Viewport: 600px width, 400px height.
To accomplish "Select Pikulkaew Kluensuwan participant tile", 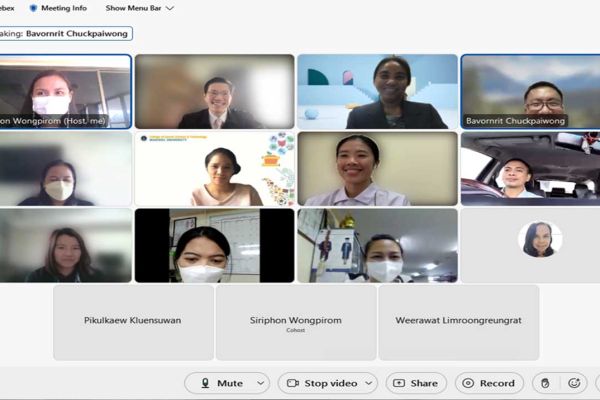I will point(133,322).
